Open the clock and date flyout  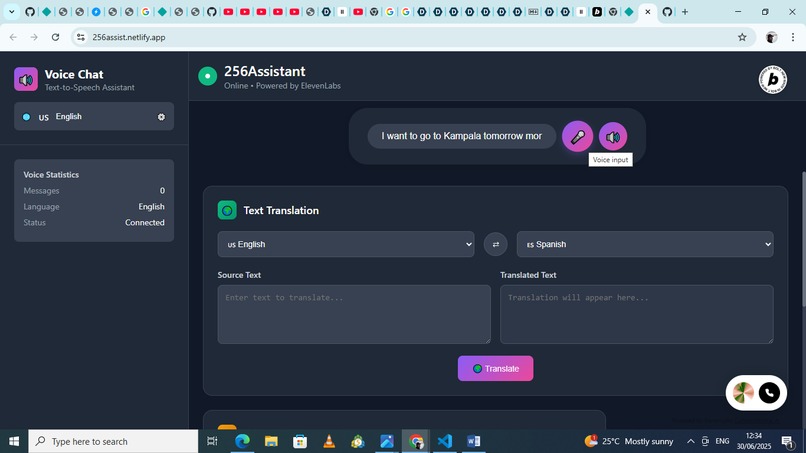pyautogui.click(x=754, y=441)
